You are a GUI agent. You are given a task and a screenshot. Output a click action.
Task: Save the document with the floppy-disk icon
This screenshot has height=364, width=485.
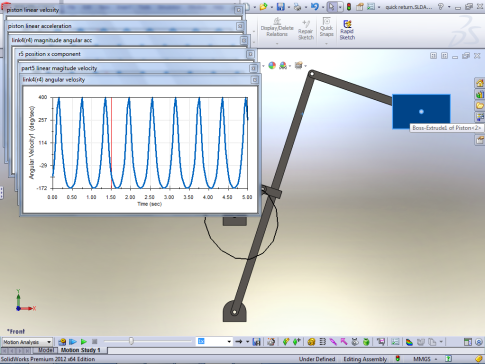[x=281, y=7]
